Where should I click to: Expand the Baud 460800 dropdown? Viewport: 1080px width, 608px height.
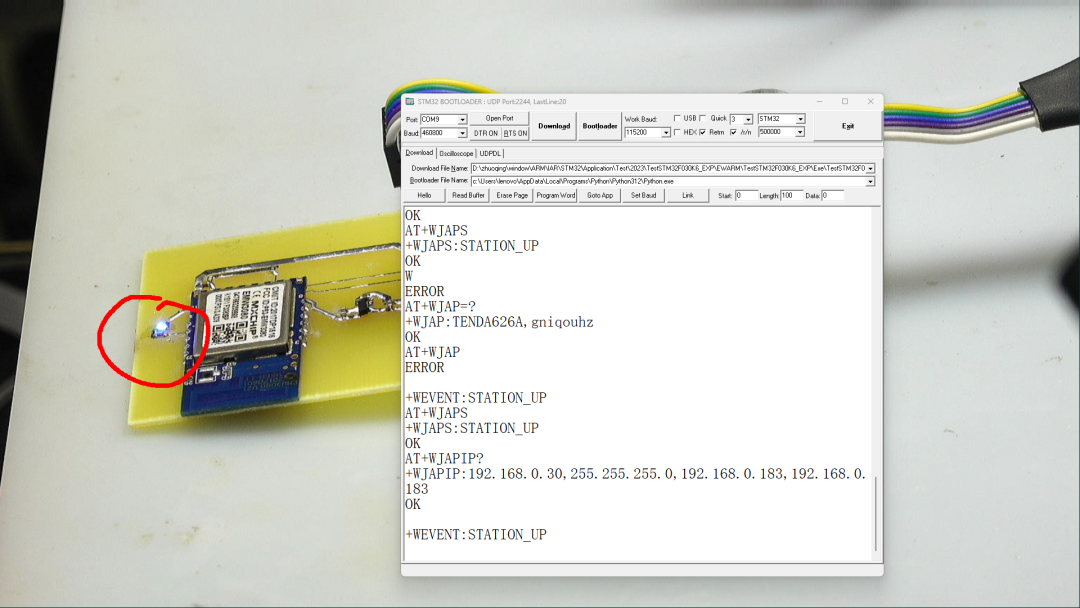pos(462,133)
